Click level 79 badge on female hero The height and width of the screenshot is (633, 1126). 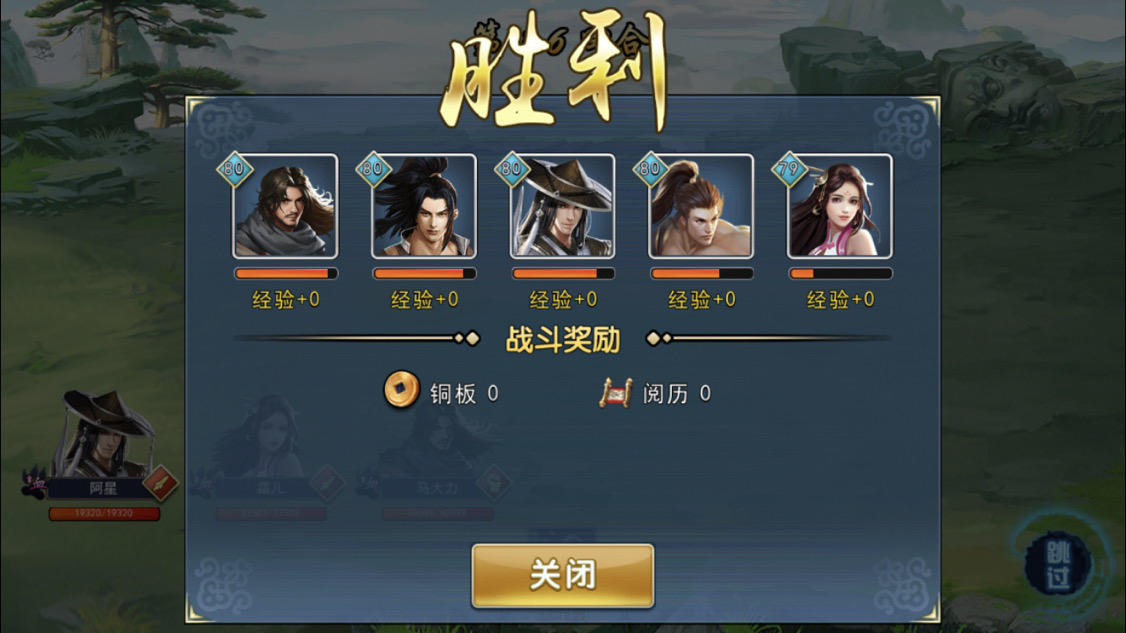coord(789,170)
